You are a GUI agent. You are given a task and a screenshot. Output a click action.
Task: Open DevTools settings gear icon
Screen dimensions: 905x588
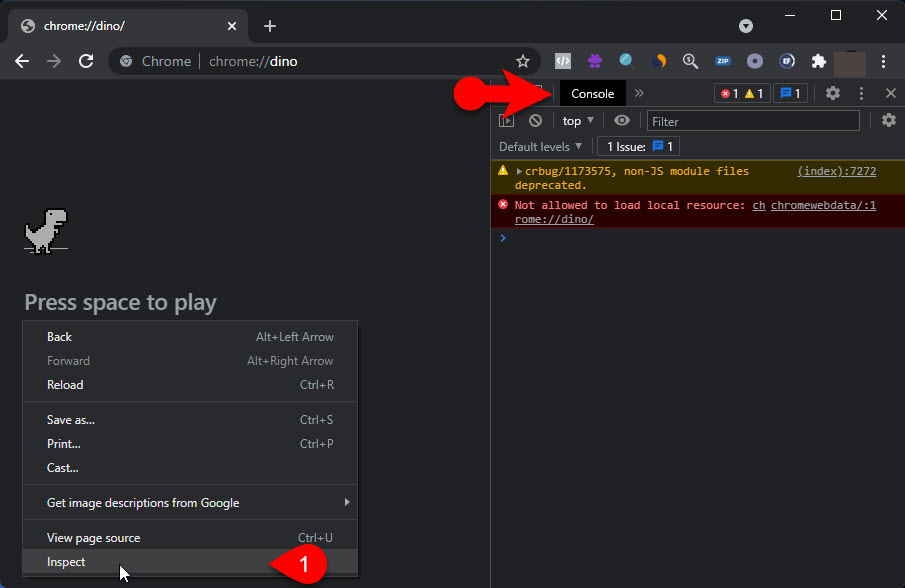point(832,93)
